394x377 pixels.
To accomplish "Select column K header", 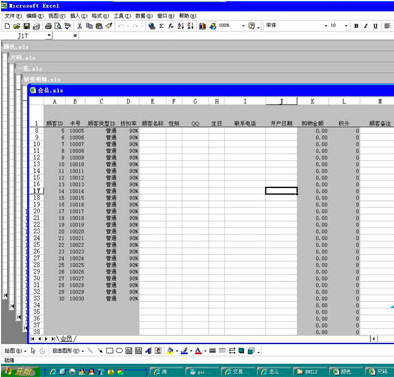I will 312,101.
